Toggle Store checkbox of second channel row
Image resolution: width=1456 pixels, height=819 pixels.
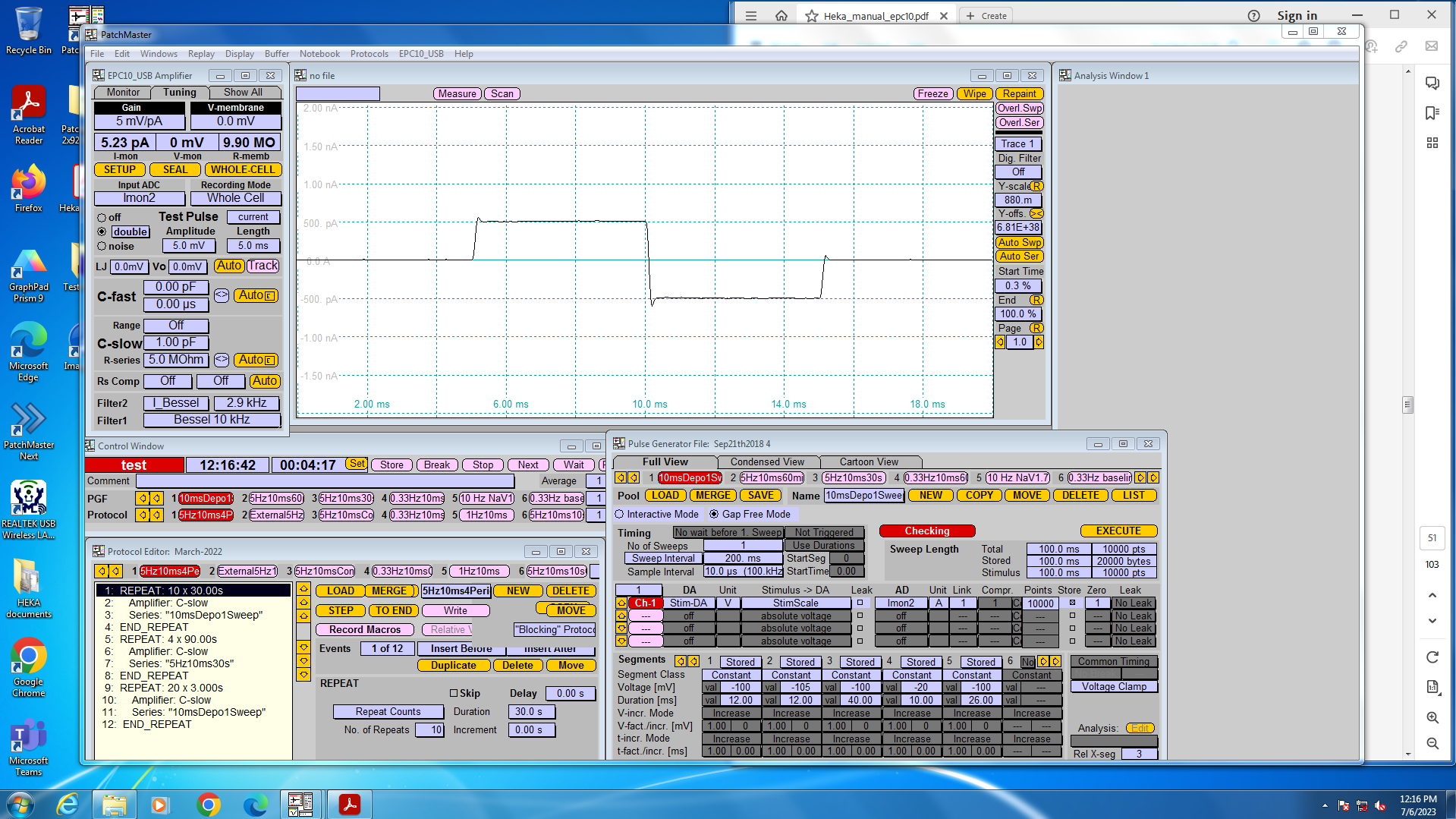(x=1072, y=616)
